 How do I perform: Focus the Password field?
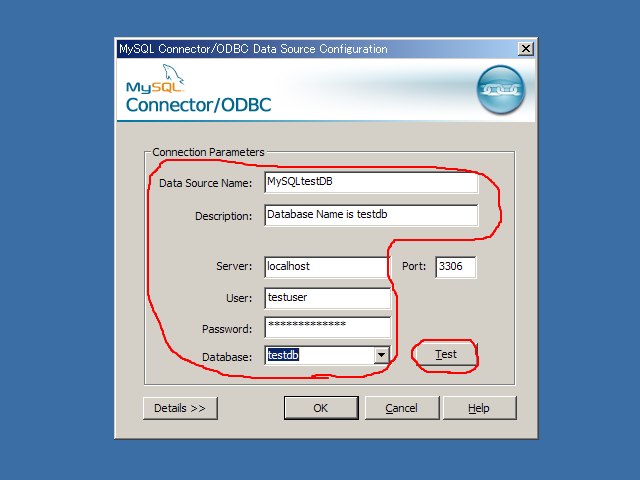tap(327, 327)
